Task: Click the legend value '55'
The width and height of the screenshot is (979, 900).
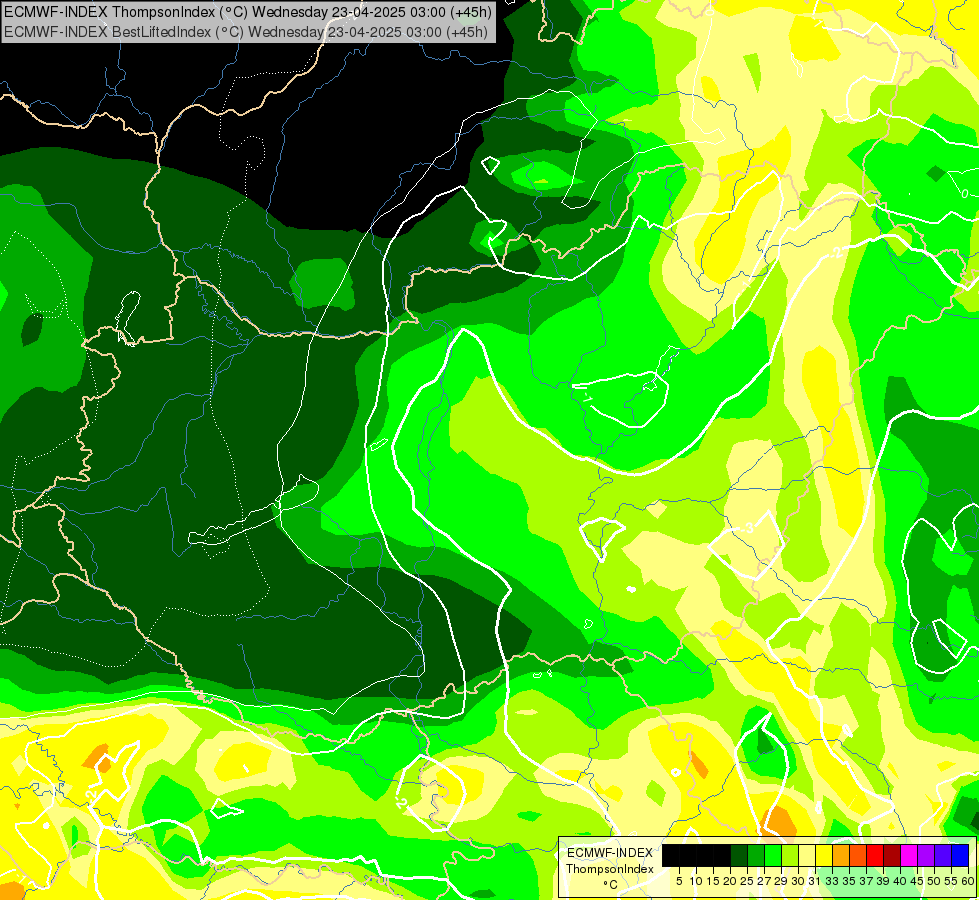Action: pyautogui.click(x=952, y=881)
